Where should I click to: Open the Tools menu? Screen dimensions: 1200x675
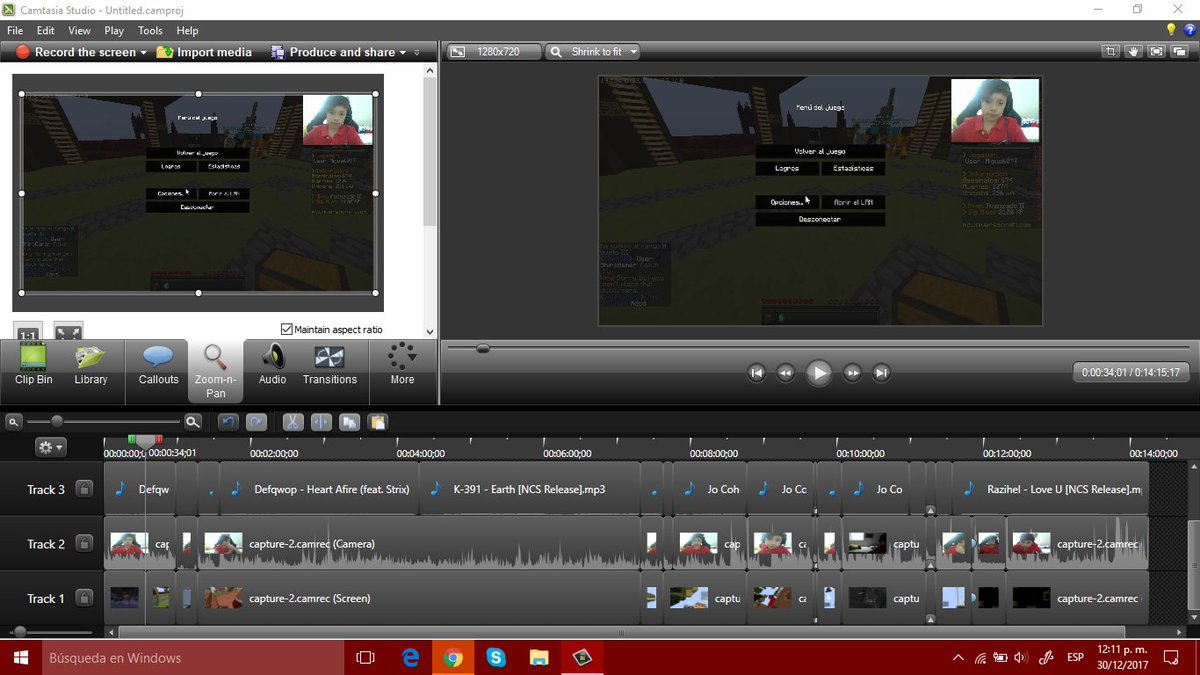tap(150, 31)
